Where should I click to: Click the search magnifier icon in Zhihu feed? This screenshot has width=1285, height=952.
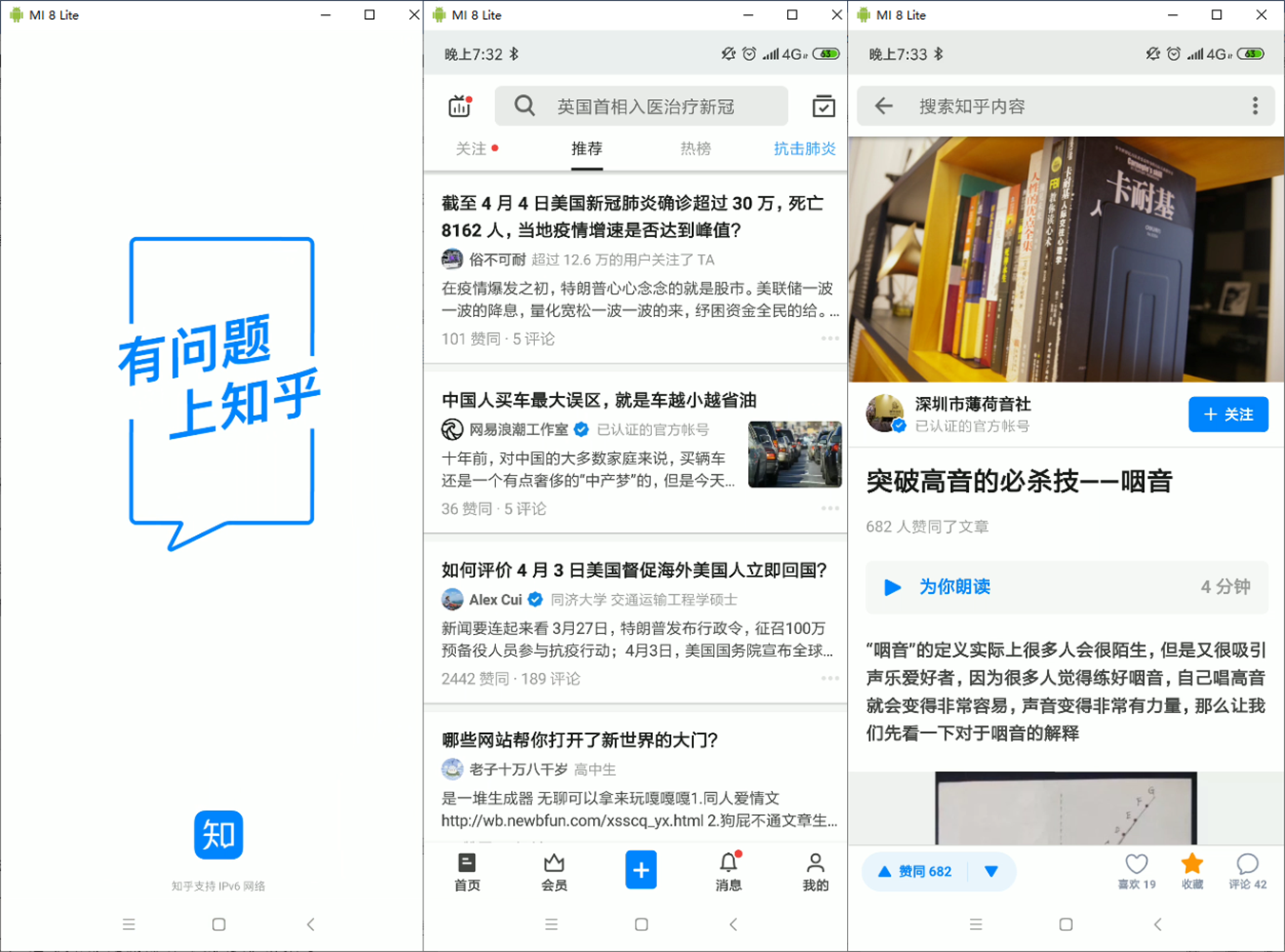pos(524,106)
